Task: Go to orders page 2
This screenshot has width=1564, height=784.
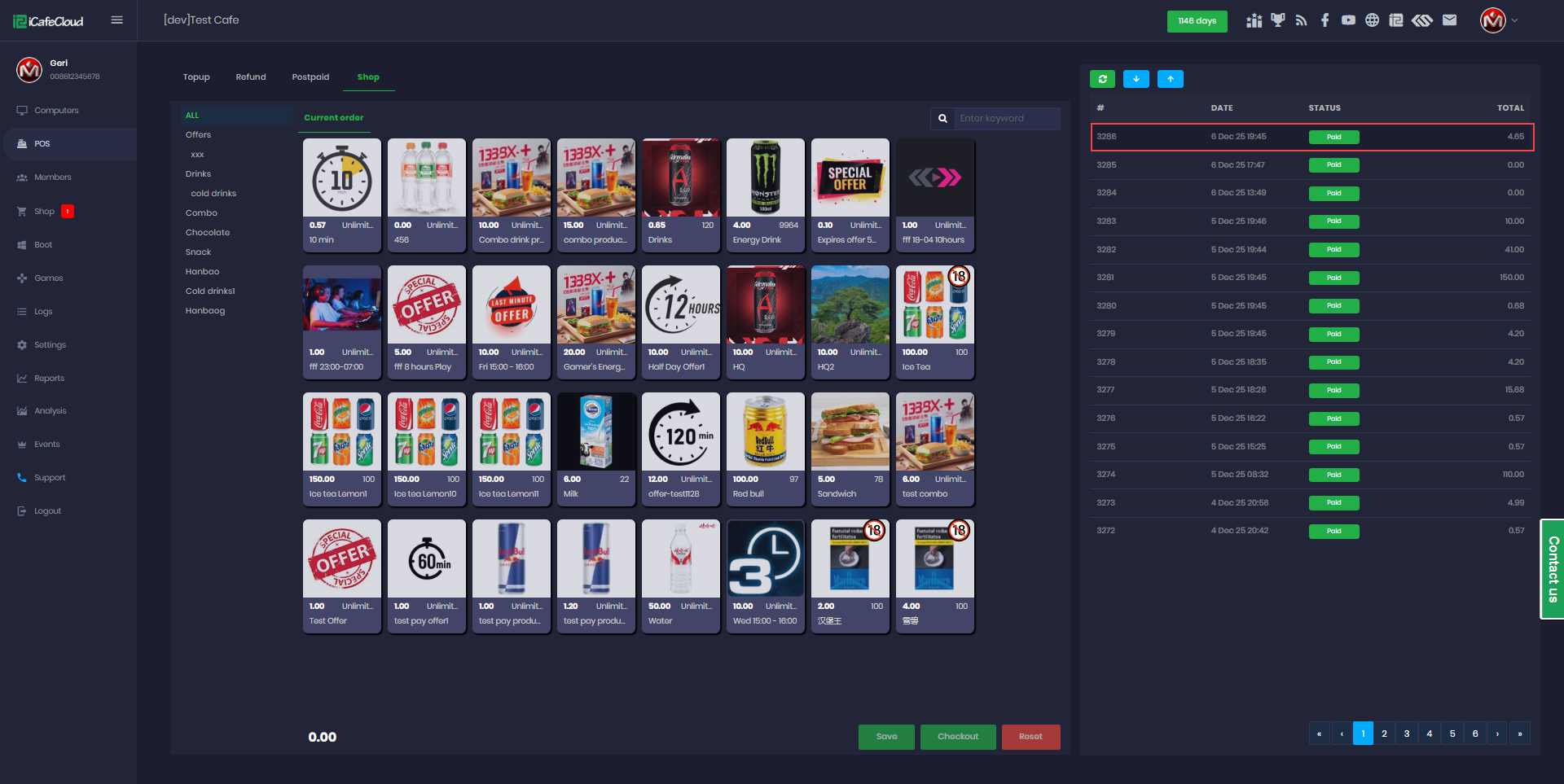Action: tap(1384, 734)
